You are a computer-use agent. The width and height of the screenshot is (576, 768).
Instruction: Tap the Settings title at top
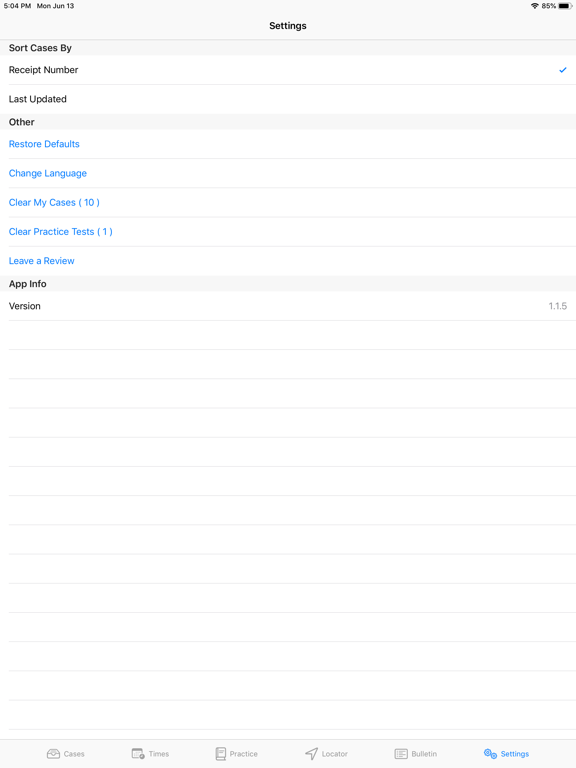[x=288, y=26]
